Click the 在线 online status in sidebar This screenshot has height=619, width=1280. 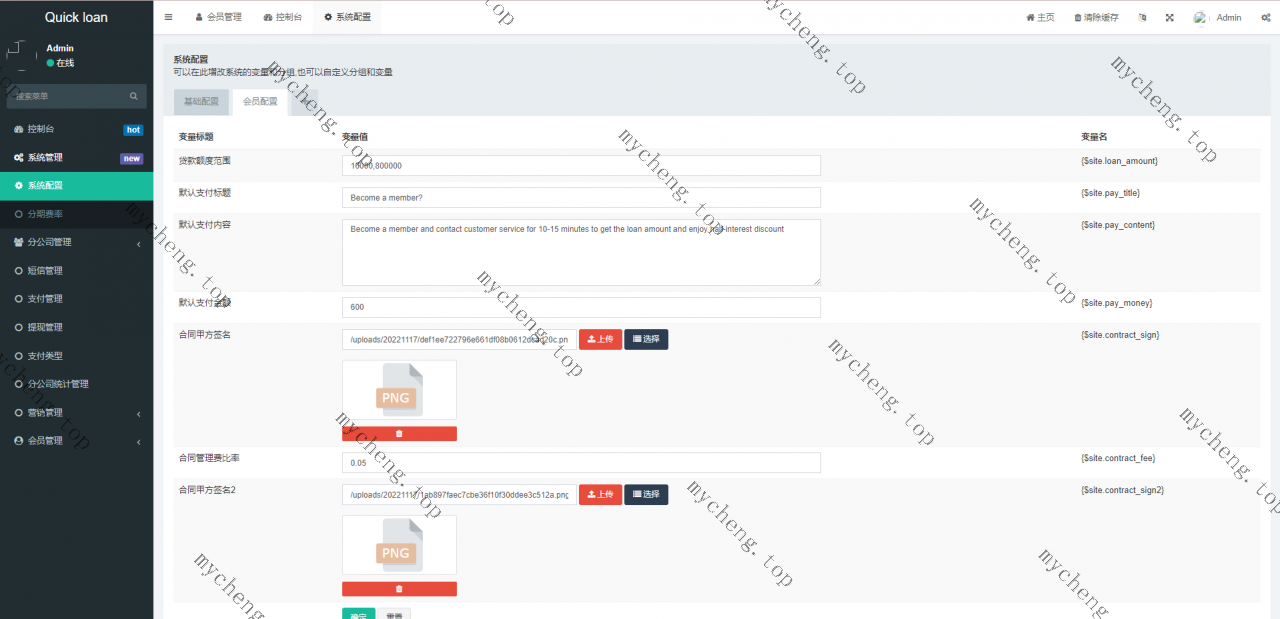point(60,63)
